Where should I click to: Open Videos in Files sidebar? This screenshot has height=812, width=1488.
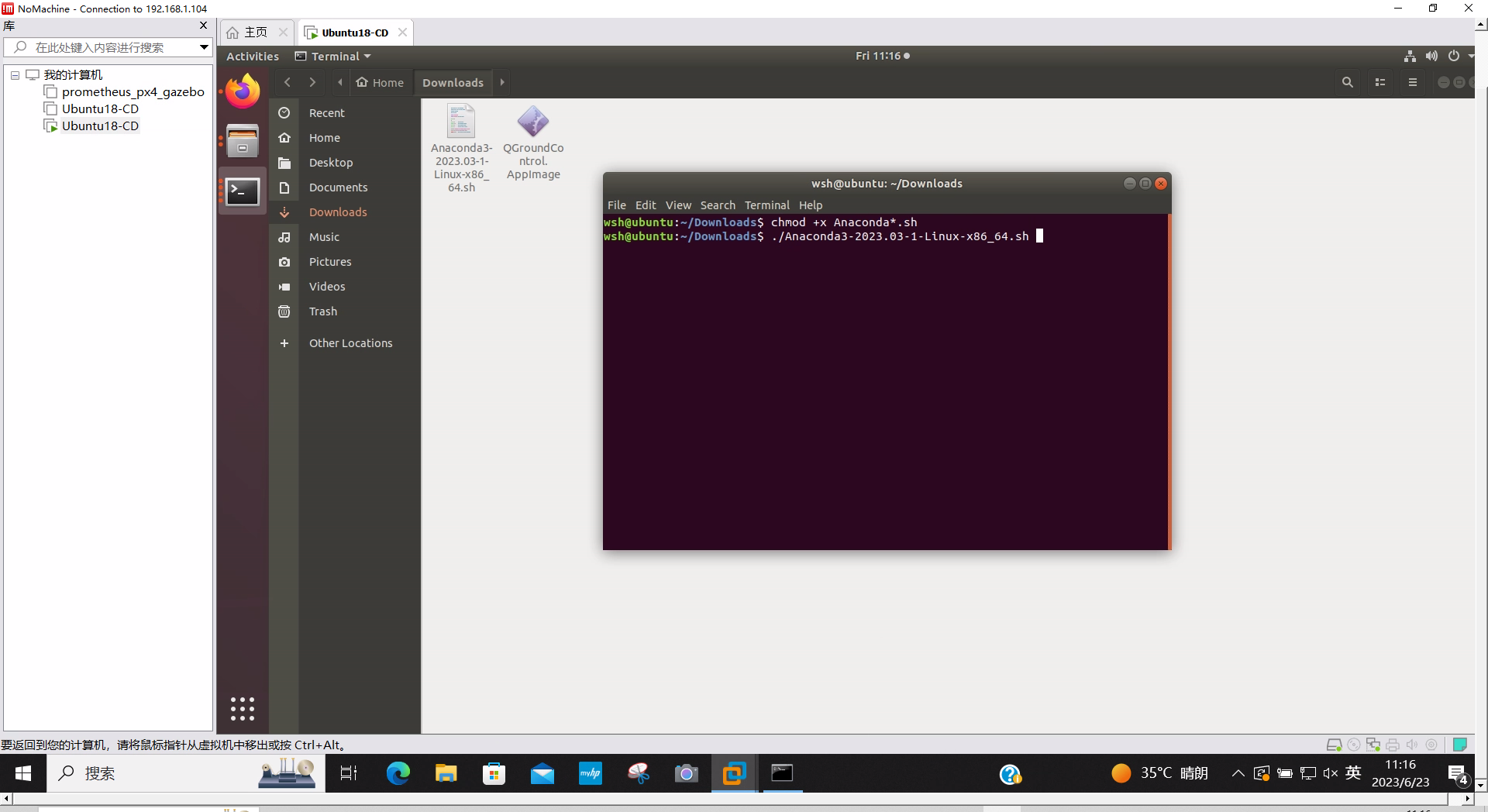pos(346,287)
